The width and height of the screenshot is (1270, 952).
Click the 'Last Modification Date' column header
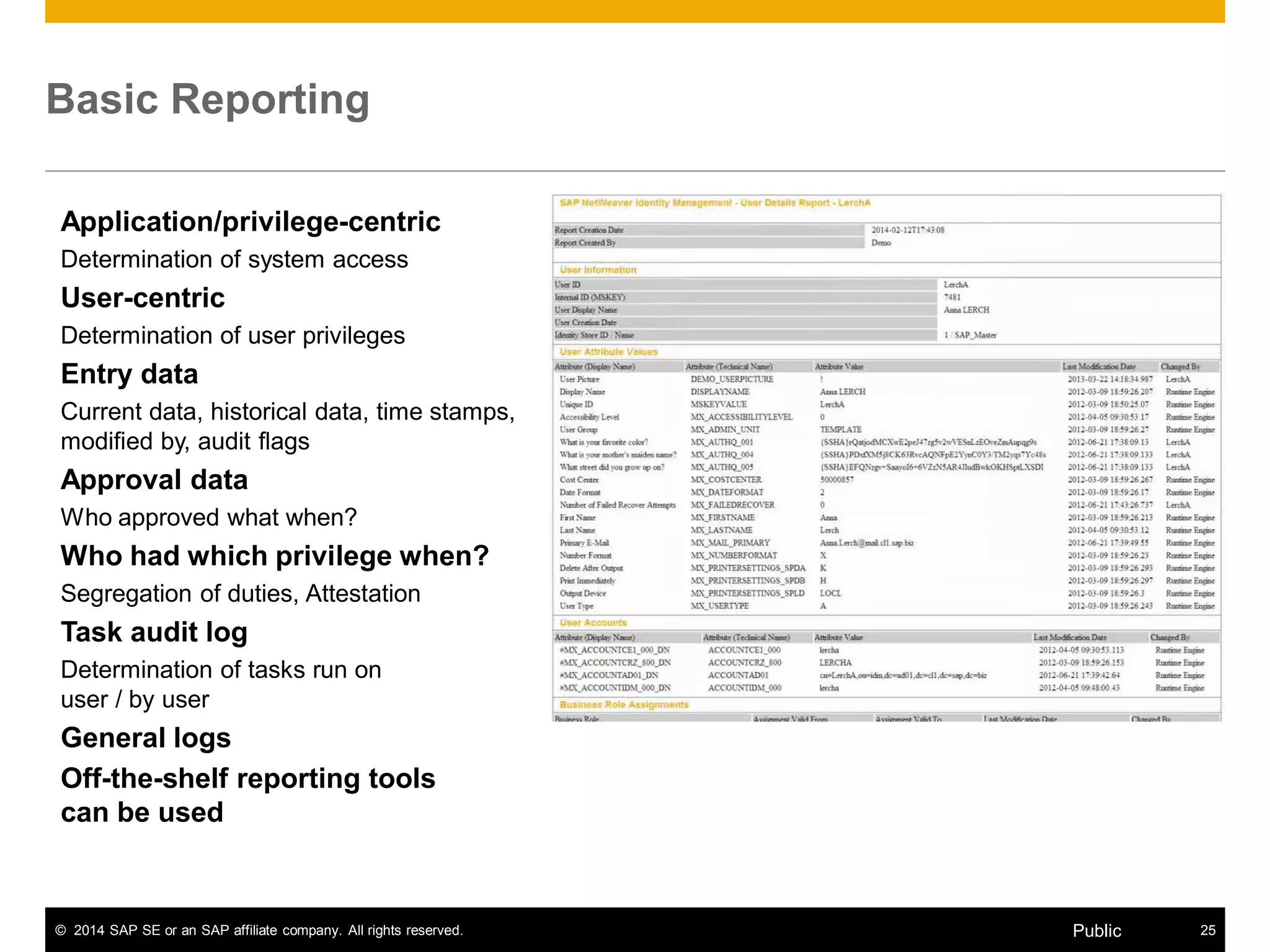[1099, 367]
